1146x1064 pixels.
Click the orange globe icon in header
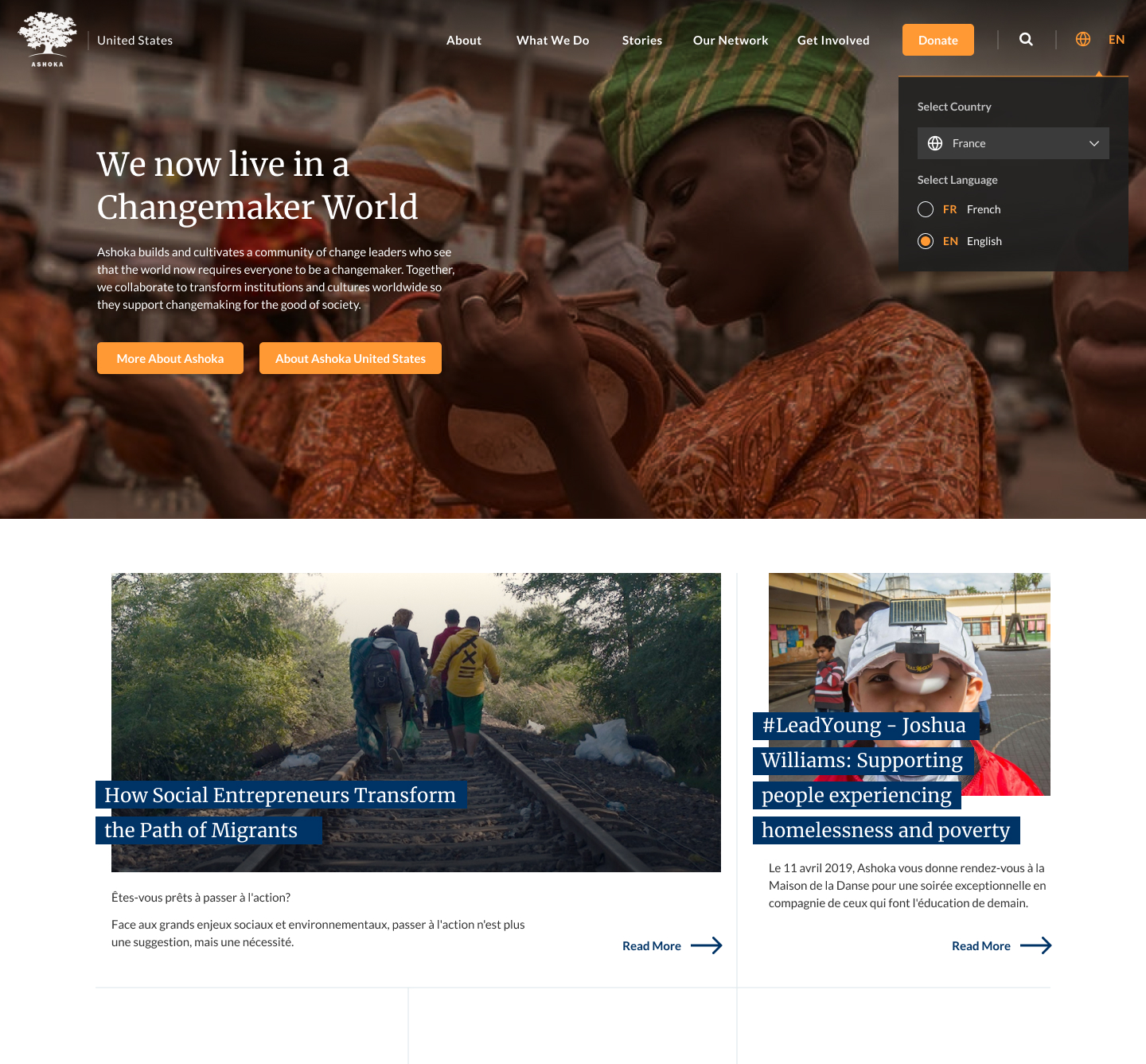[1083, 39]
